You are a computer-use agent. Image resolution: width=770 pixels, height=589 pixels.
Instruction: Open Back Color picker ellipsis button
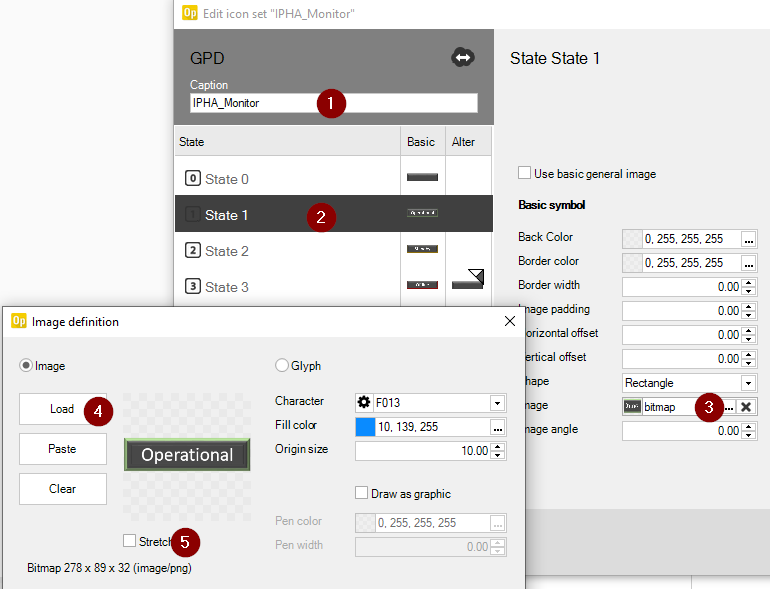click(747, 239)
